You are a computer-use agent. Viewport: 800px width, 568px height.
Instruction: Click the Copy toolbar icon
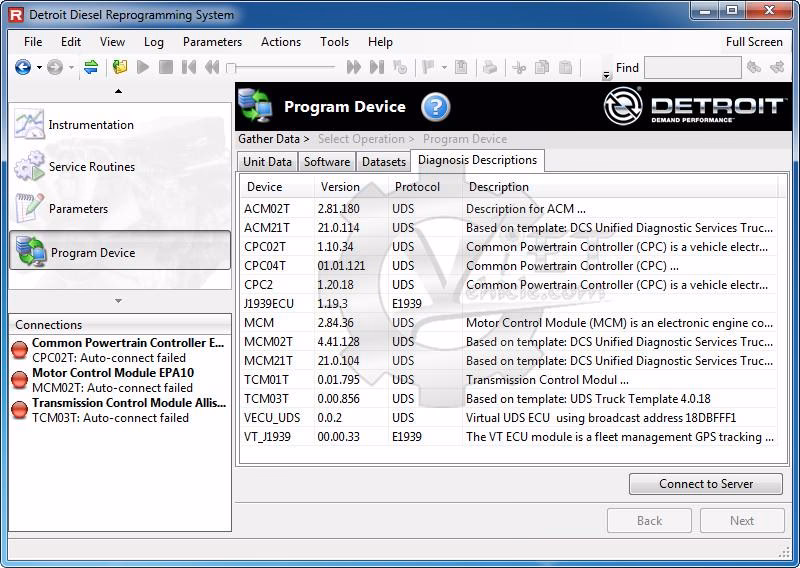pos(542,67)
